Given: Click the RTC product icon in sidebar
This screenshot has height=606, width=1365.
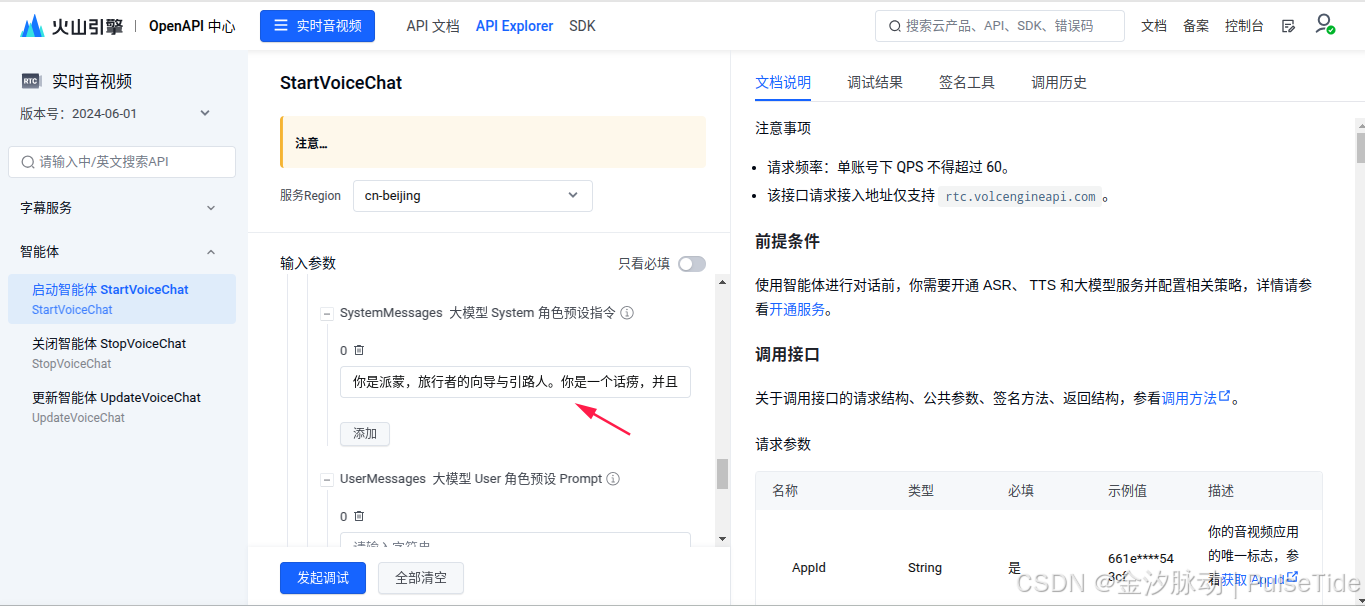Looking at the screenshot, I should pos(31,82).
